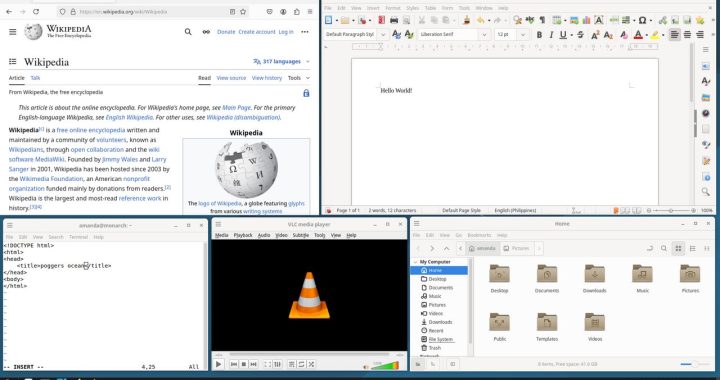Open highlighting color dropdown arrow in Writer

click(x=663, y=35)
